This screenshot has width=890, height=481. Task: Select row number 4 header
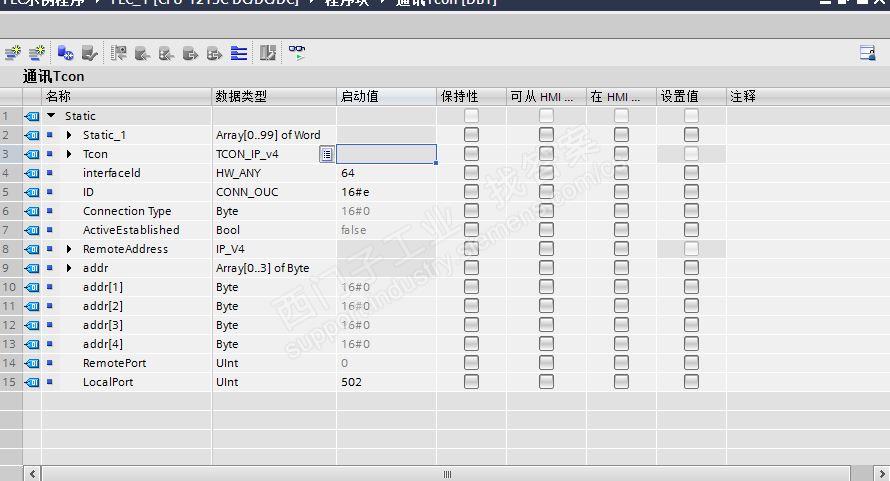11,173
